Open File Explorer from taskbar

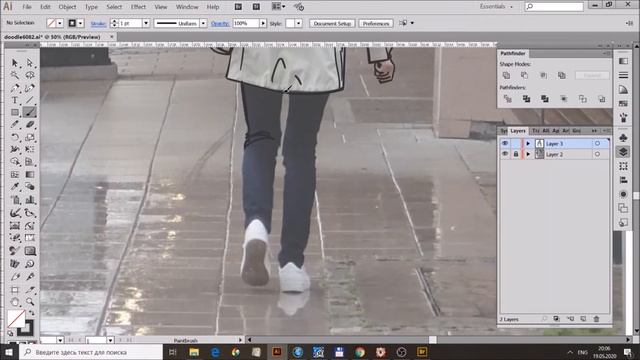(194, 352)
